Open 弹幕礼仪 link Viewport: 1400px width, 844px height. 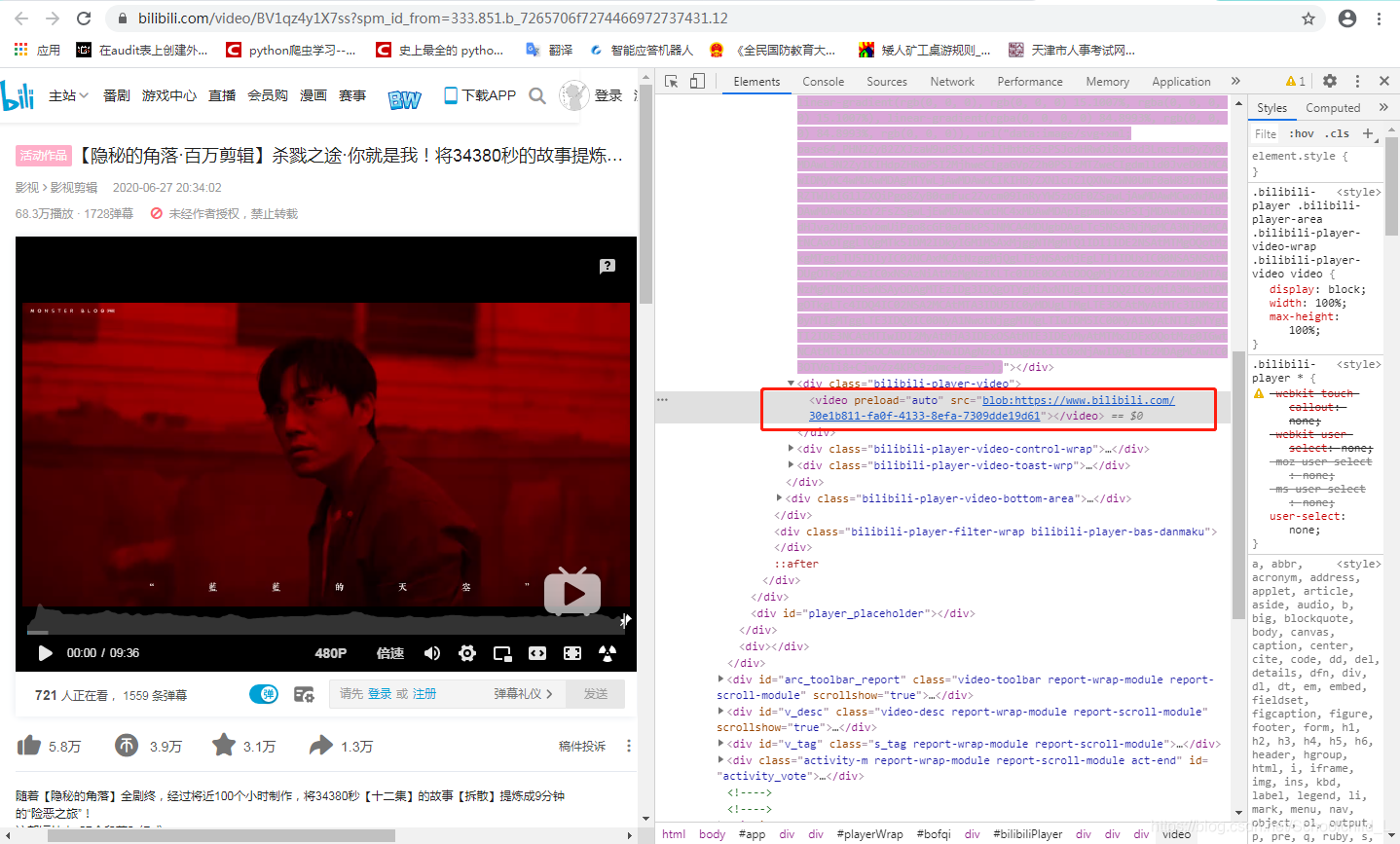(523, 694)
